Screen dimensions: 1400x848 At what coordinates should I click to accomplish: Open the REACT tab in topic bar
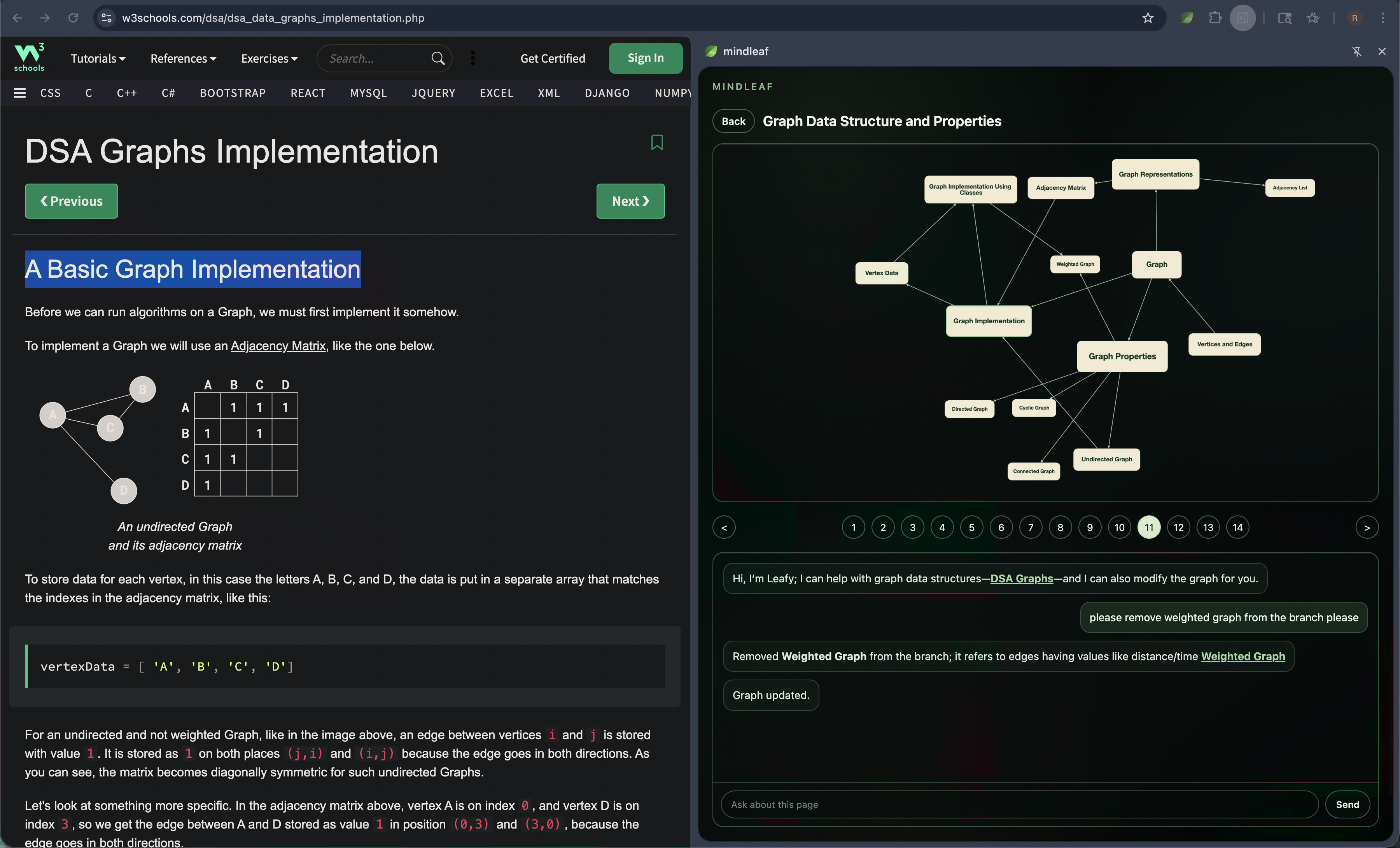click(x=308, y=93)
